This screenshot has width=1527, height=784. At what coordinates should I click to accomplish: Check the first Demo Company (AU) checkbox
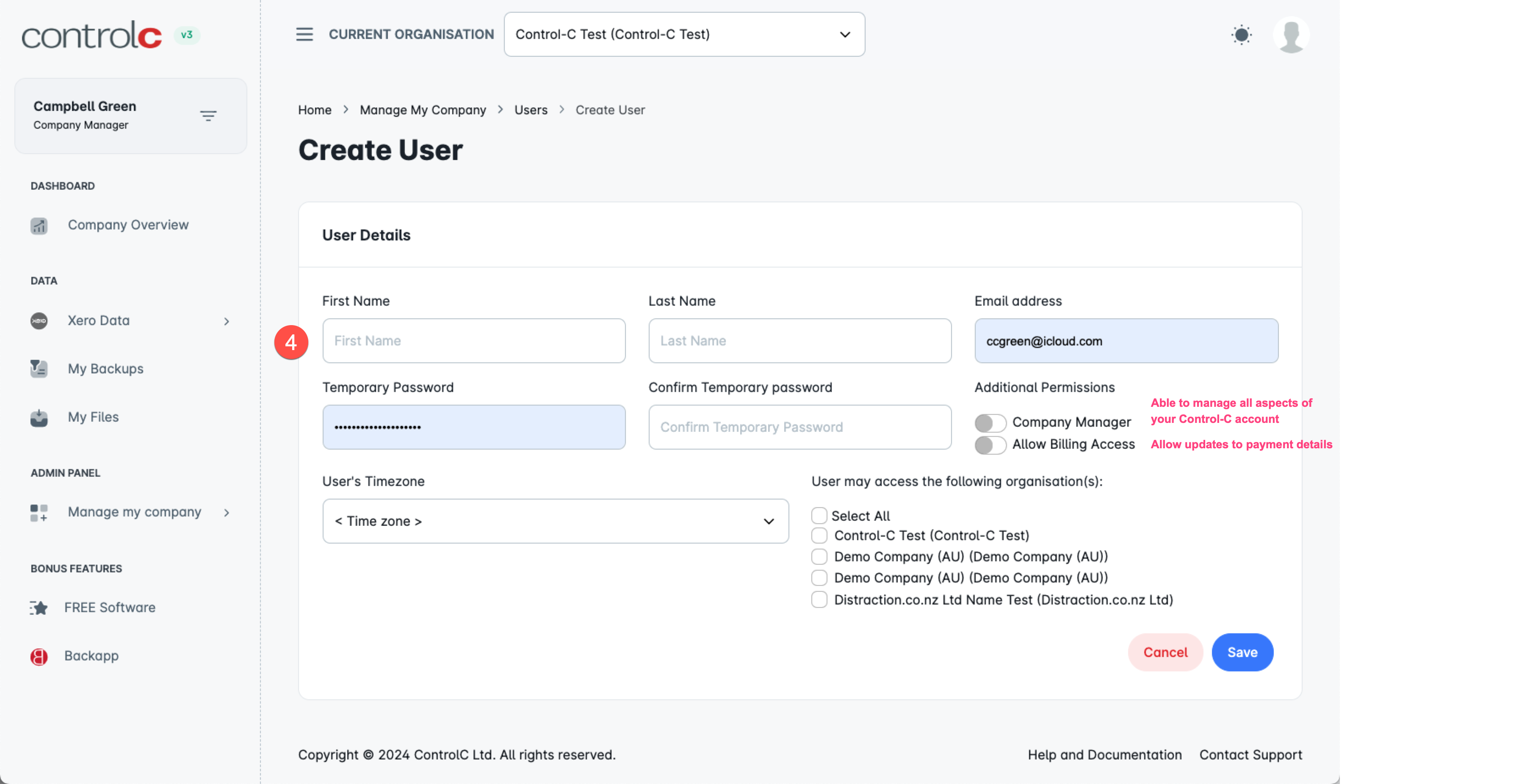coord(819,556)
